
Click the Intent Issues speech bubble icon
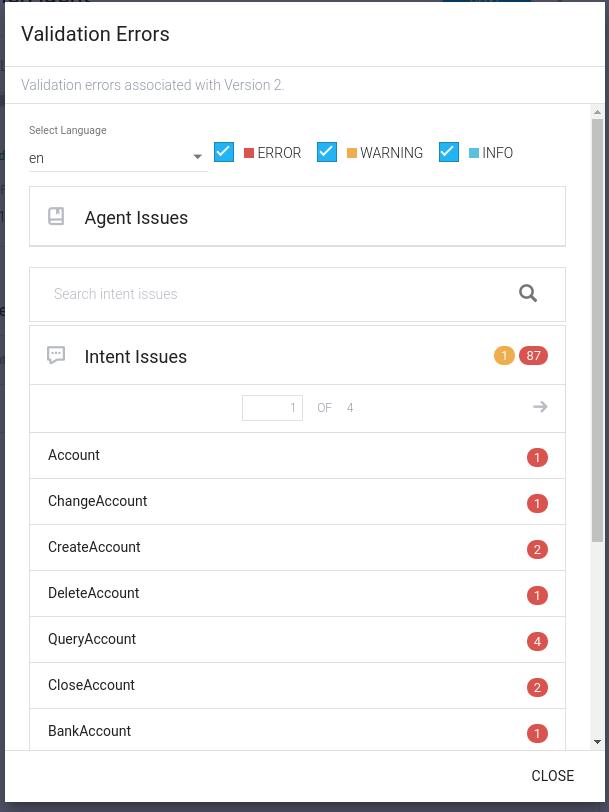(56, 355)
